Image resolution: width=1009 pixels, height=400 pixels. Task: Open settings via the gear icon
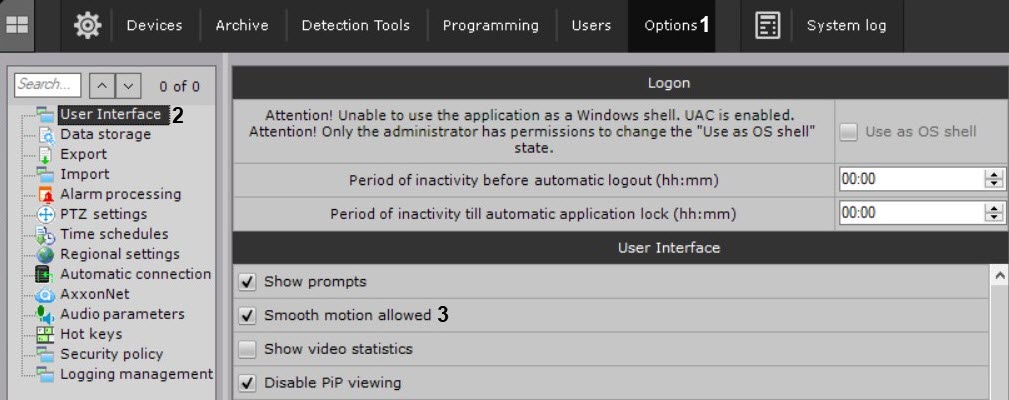[87, 26]
